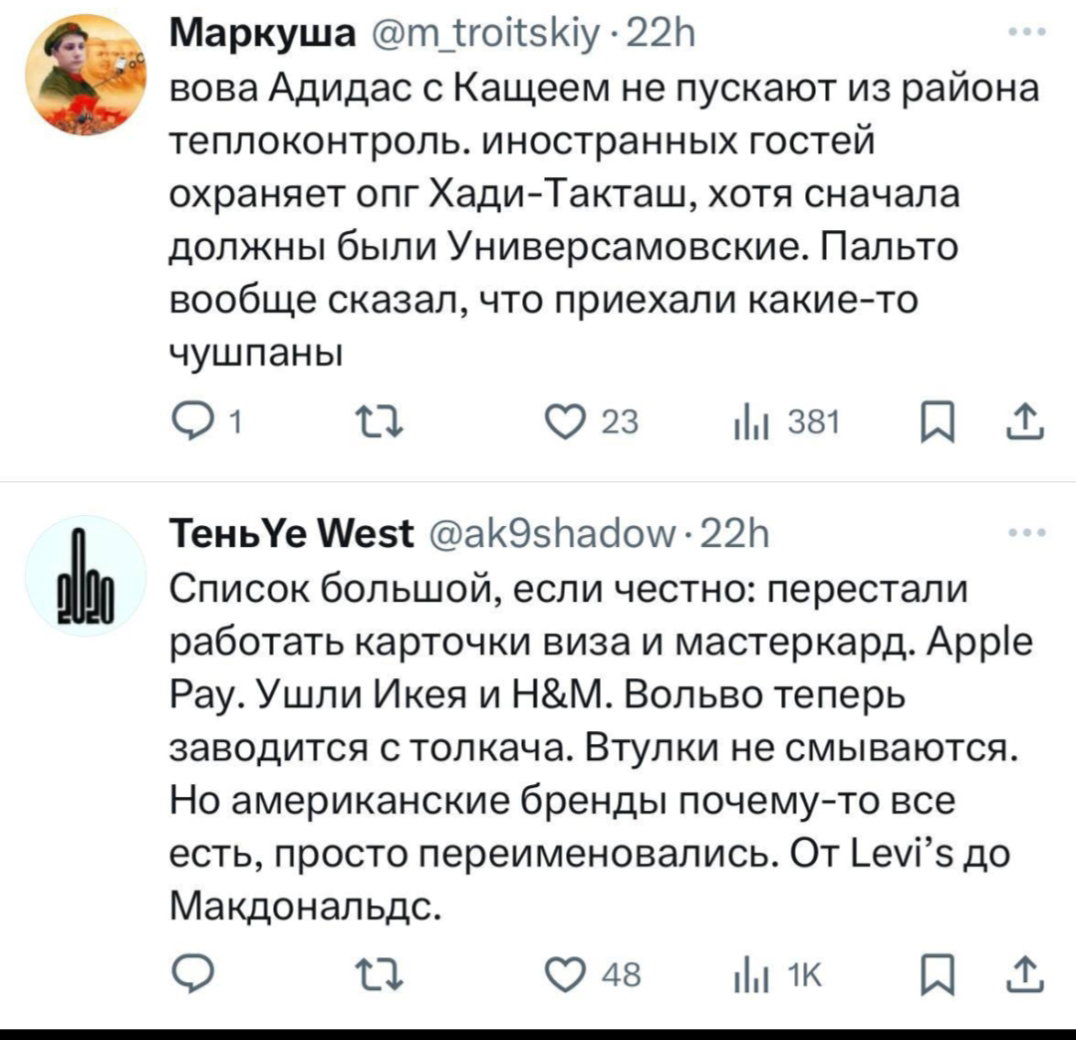Open more options for Маркуша's tweet
Screen dimensions: 1076x1040
[x=1027, y=32]
